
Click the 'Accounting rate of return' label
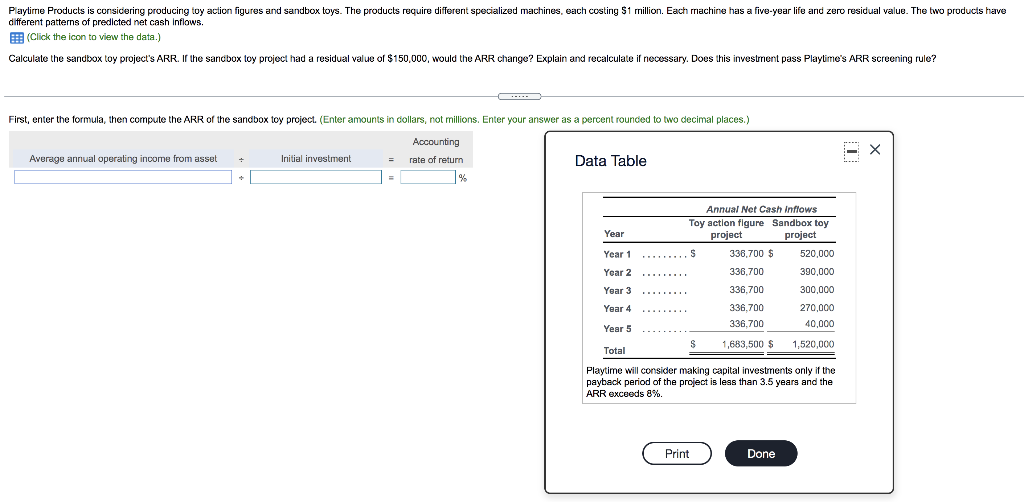pos(436,151)
